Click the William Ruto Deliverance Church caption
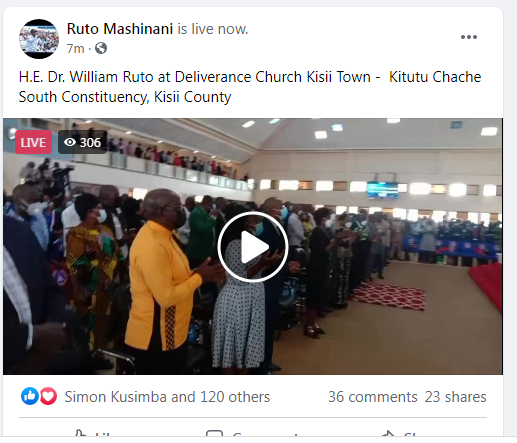 [x=250, y=87]
